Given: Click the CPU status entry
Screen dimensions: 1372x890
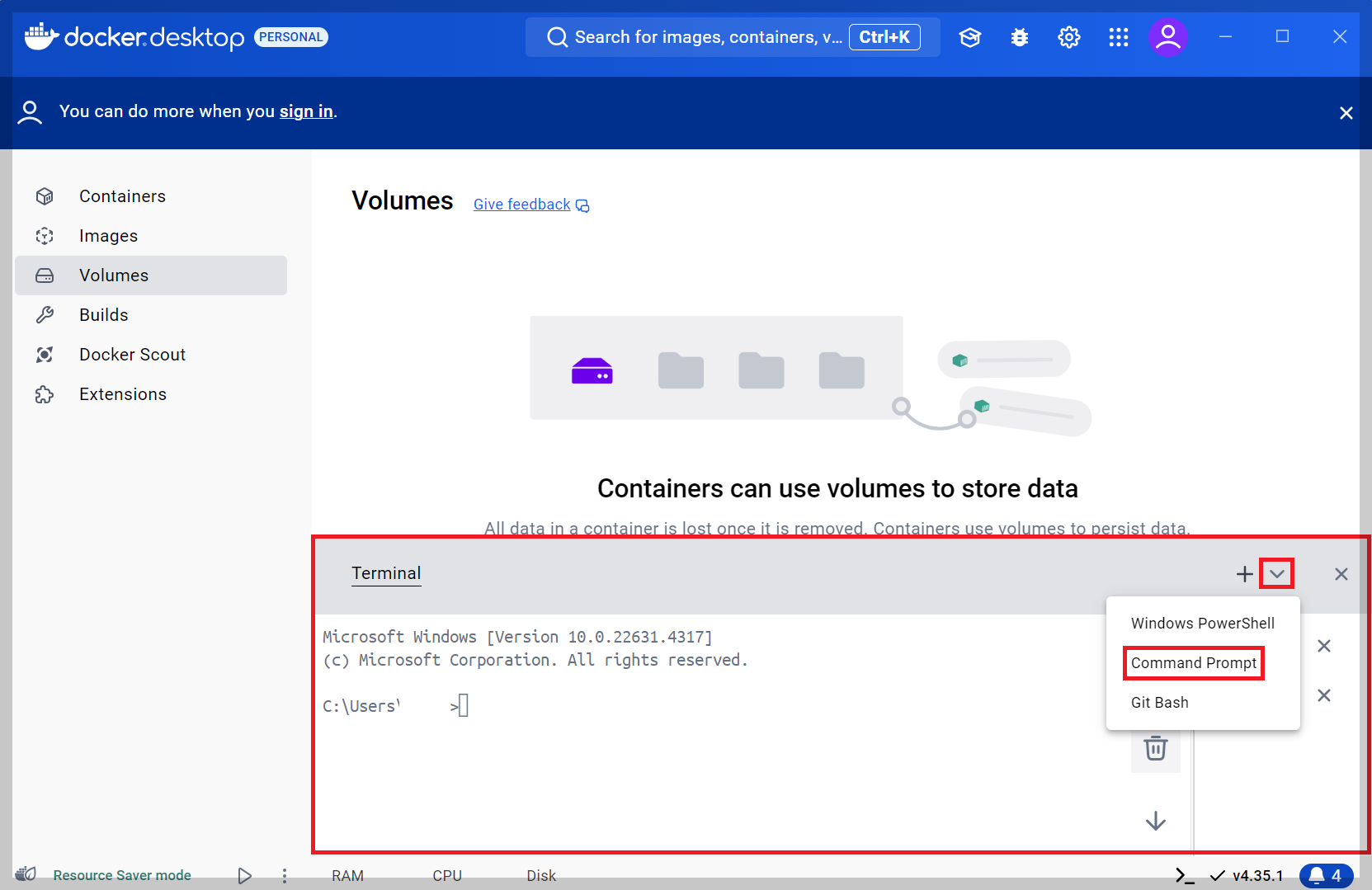Looking at the screenshot, I should tap(447, 876).
